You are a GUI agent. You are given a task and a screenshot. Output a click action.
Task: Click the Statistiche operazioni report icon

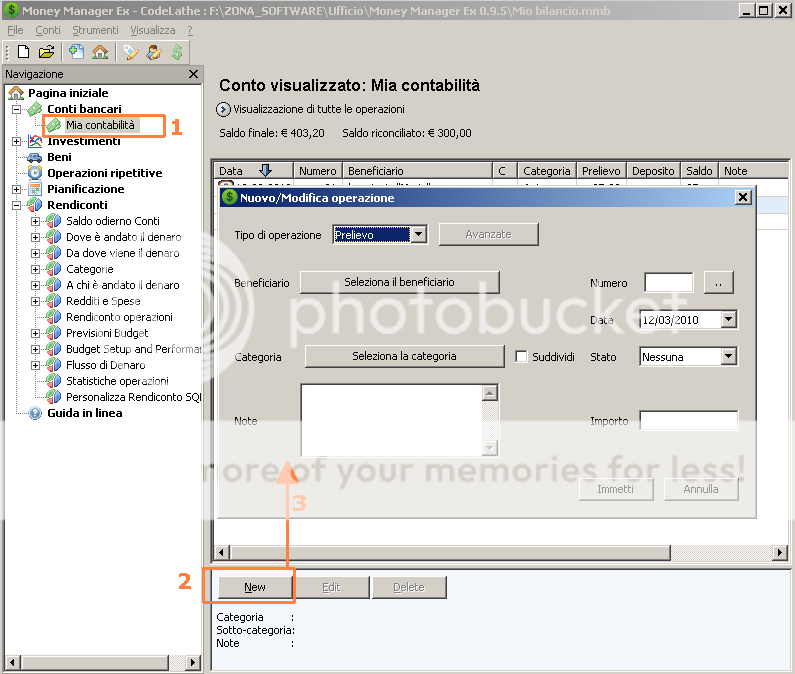(53, 381)
